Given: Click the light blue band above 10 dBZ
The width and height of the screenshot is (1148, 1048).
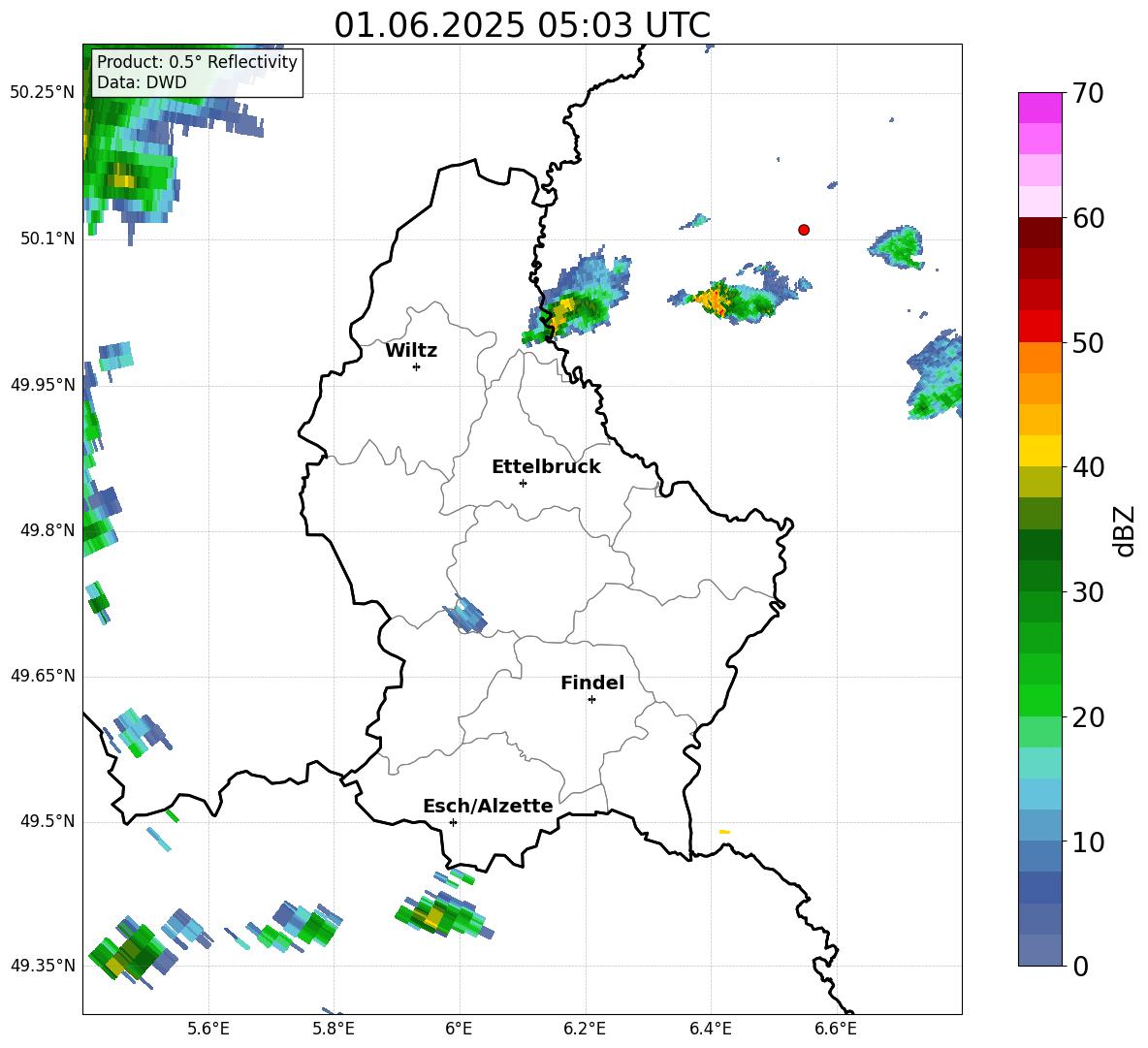Looking at the screenshot, I should click(1039, 795).
